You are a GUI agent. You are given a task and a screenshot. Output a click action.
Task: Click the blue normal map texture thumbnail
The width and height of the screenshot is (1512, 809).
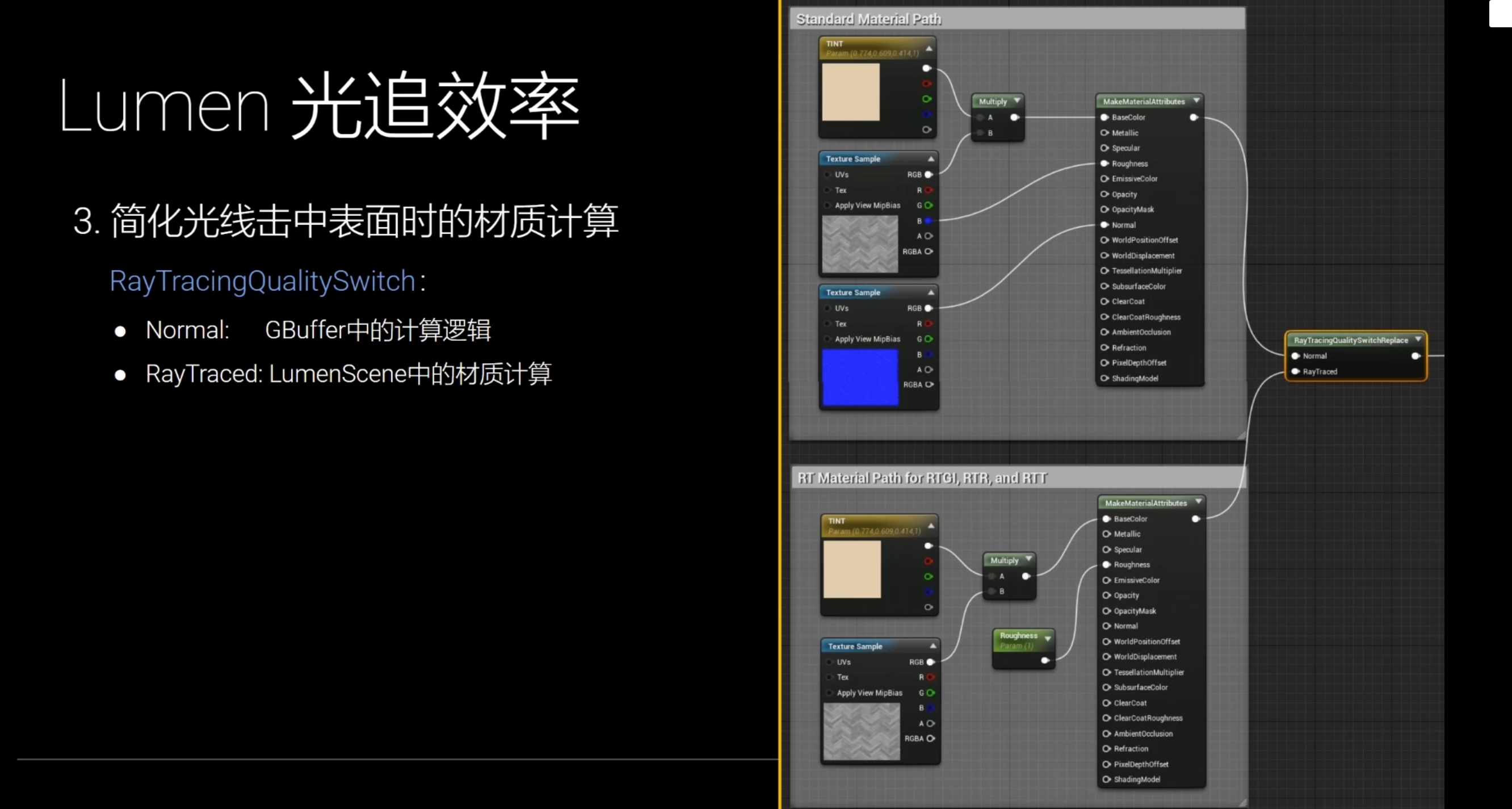coord(860,377)
